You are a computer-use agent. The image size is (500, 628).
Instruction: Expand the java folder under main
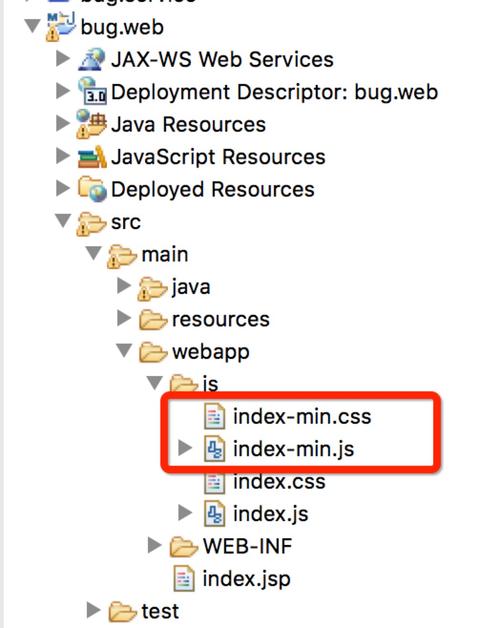tap(124, 286)
